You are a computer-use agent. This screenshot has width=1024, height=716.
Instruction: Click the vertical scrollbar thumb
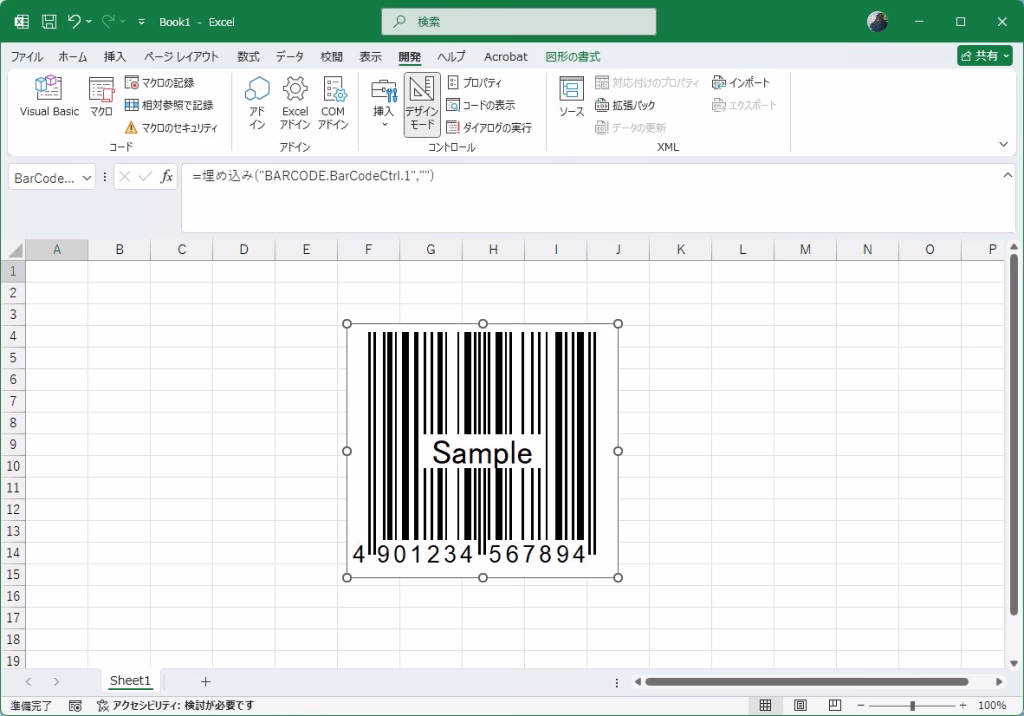pos(1014,435)
